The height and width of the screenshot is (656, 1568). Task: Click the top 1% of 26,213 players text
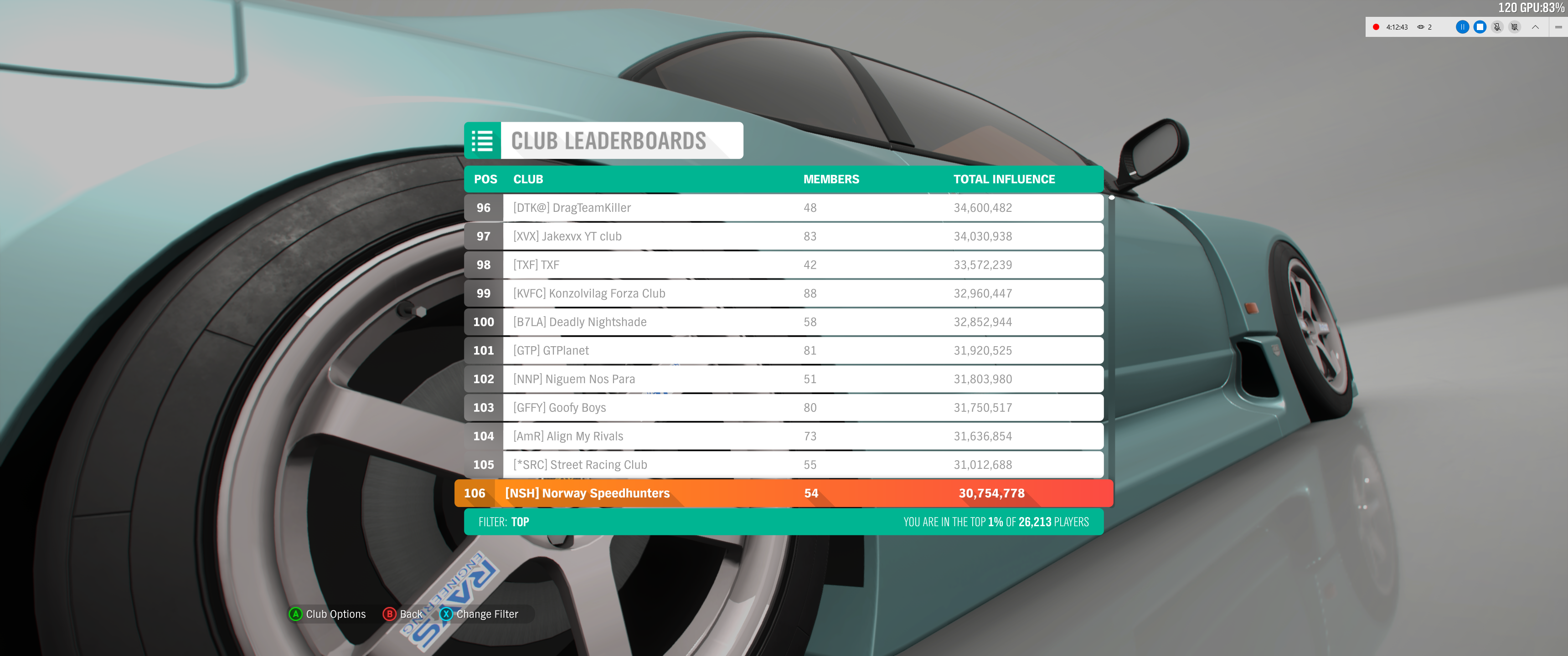tap(996, 522)
